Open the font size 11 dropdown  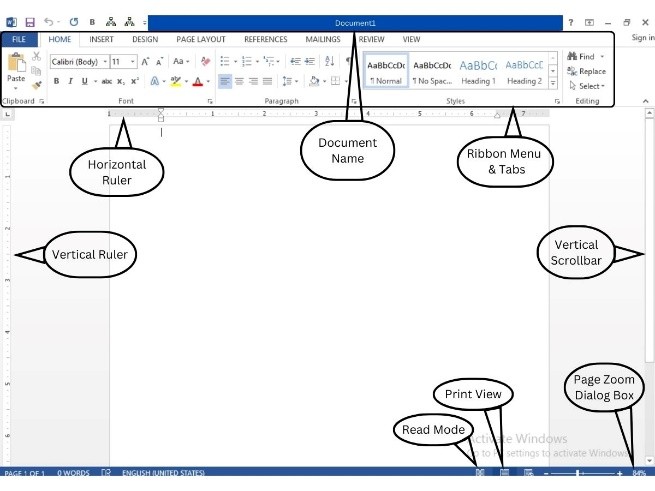pyautogui.click(x=123, y=61)
